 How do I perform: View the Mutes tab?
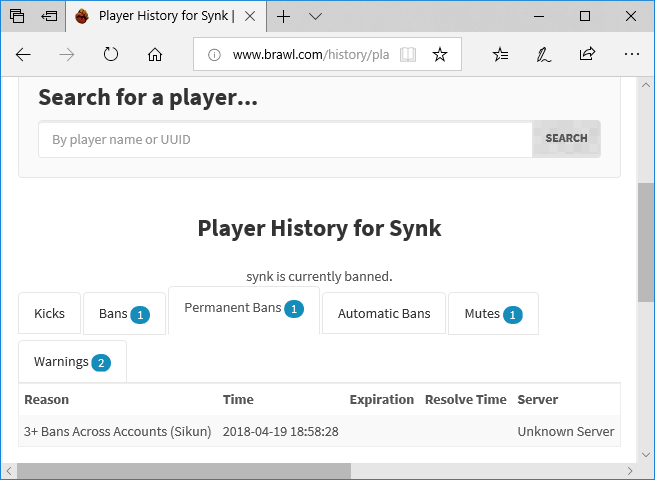(x=493, y=314)
